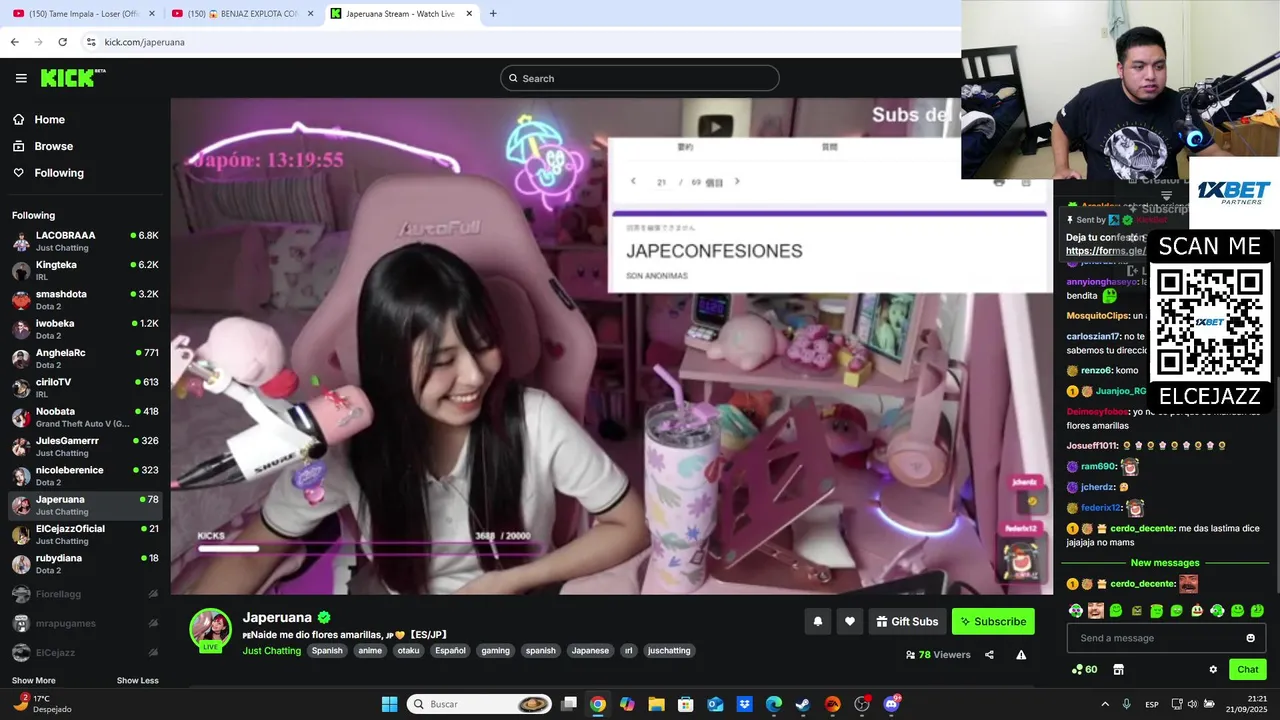Select the otaku tag

(x=408, y=651)
